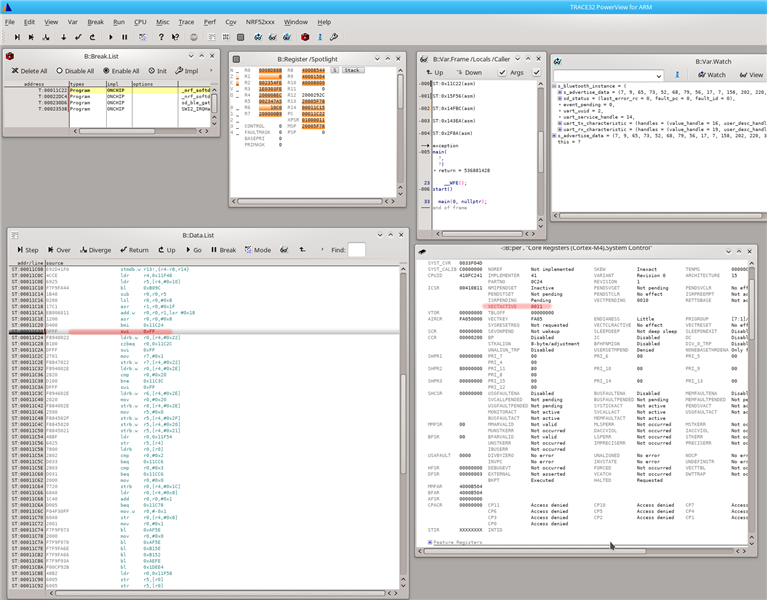Click the Go run icon in main toolbar
The height and width of the screenshot is (600, 767).
coord(111,37)
